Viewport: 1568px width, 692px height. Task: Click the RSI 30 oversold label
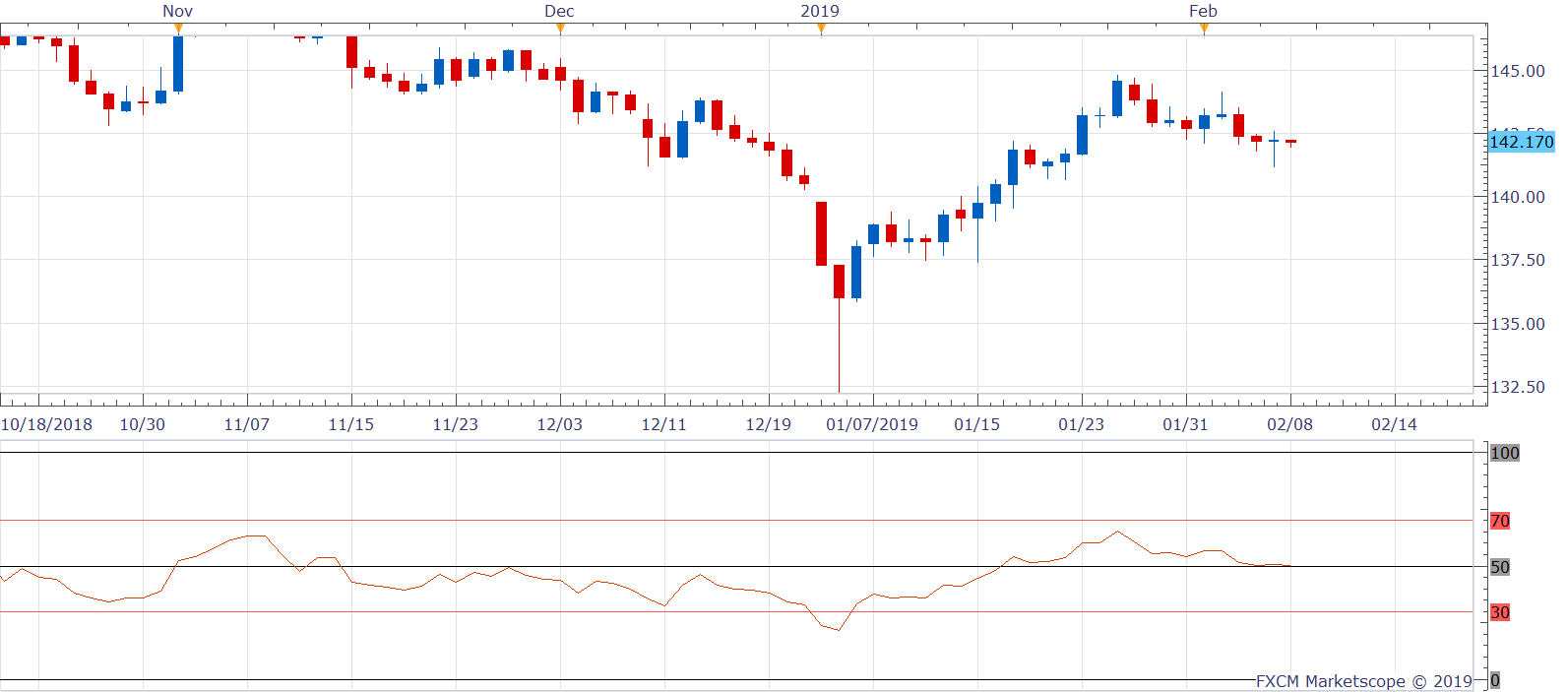click(1500, 612)
